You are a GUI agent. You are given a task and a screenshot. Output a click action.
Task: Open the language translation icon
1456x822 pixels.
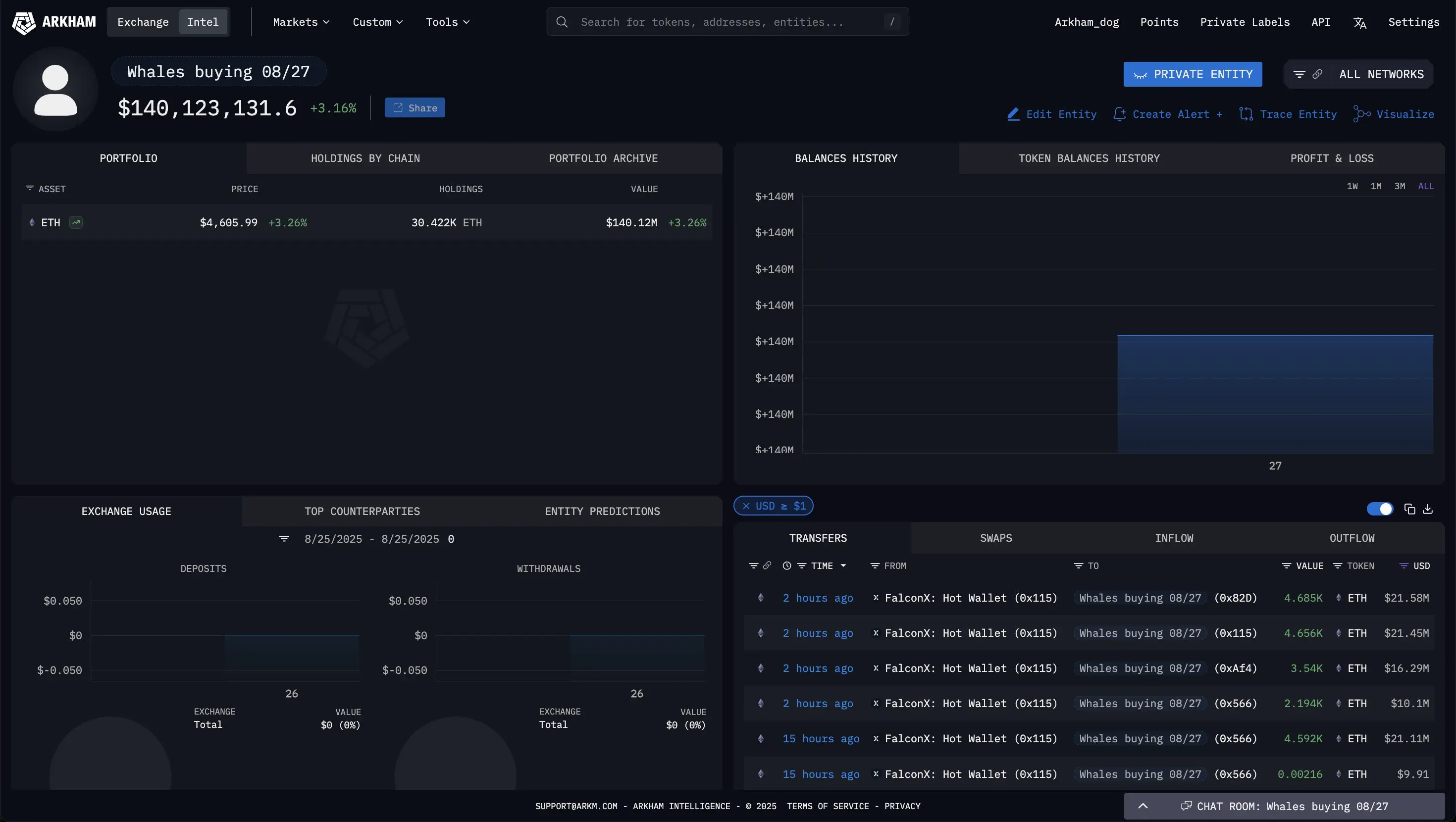click(x=1359, y=23)
